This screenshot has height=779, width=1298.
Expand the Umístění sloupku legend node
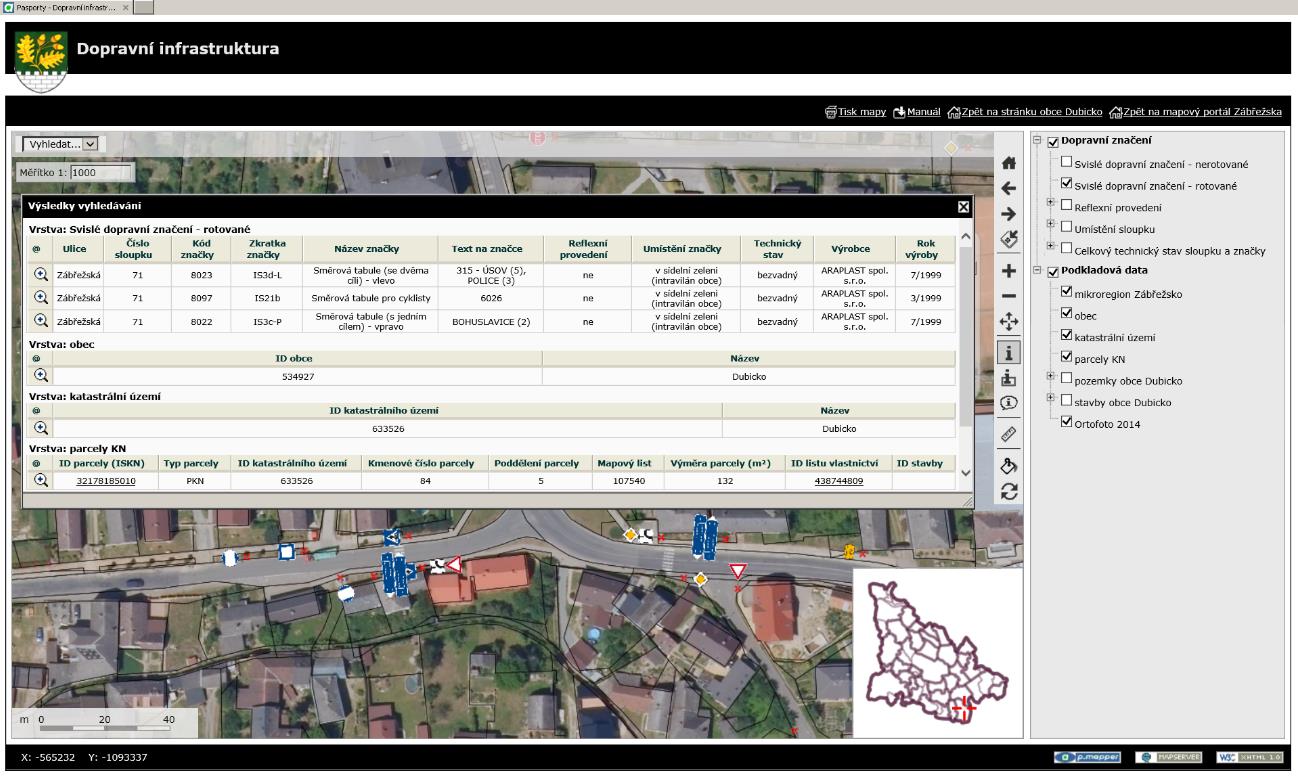pyautogui.click(x=1051, y=226)
